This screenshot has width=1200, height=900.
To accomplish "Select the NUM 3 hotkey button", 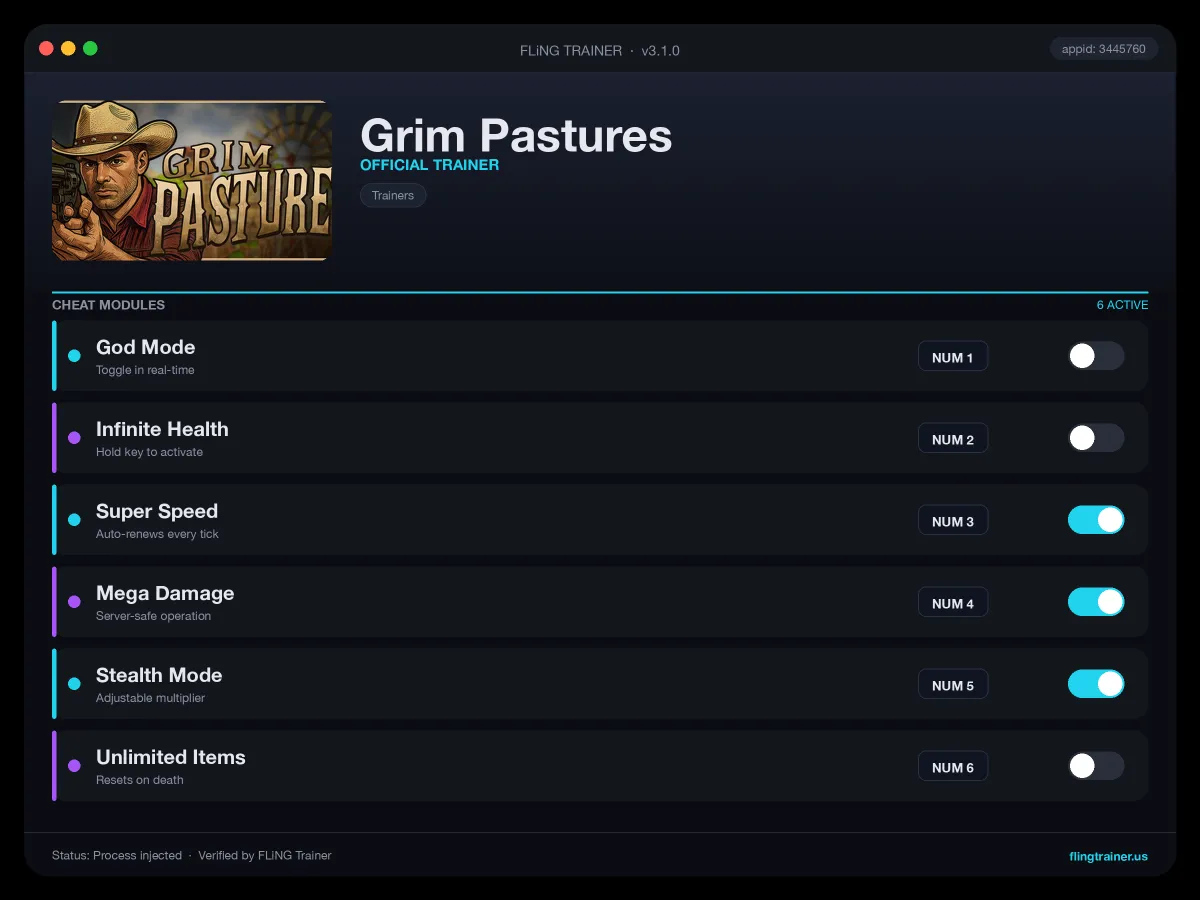I will coord(953,521).
